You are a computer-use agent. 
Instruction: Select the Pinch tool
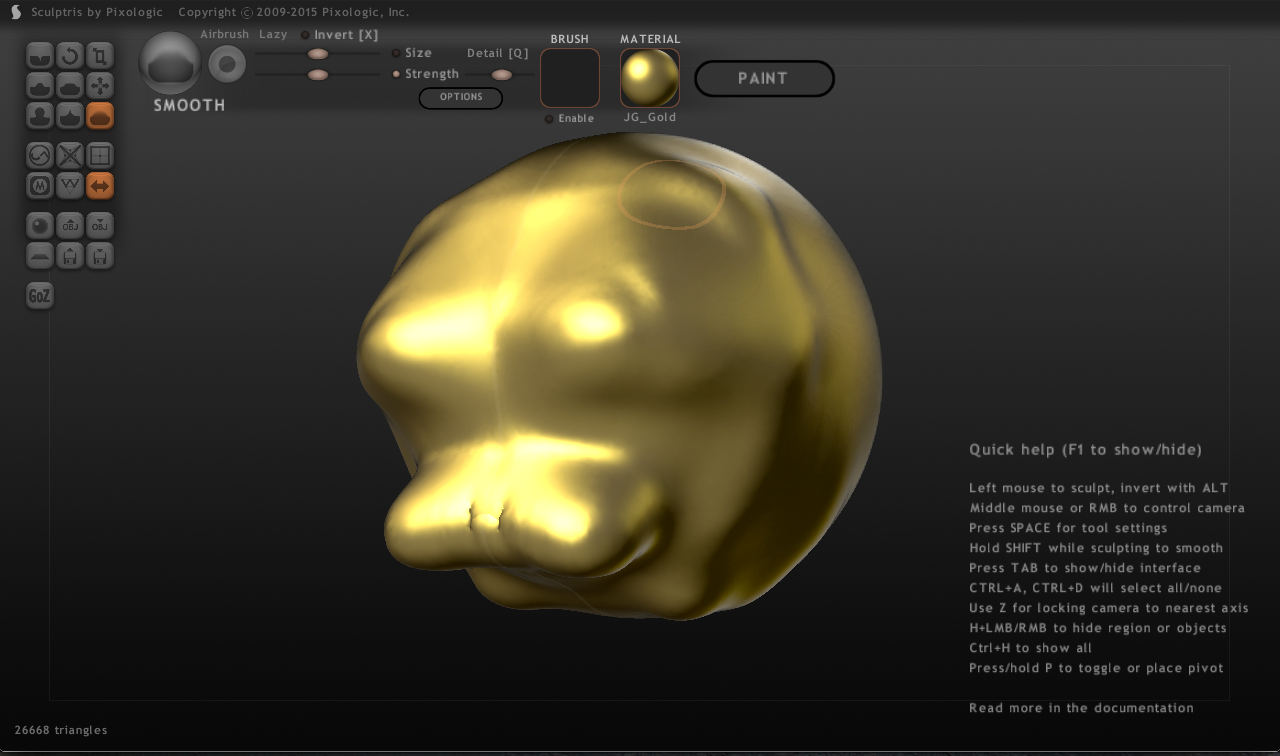click(x=69, y=115)
